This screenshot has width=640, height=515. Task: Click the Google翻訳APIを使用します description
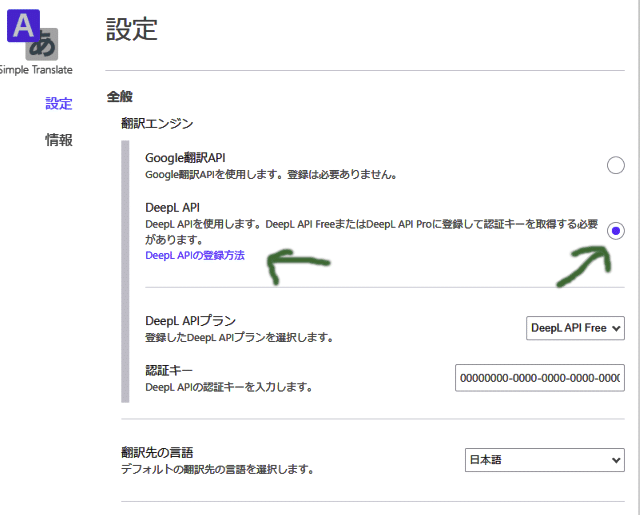tap(271, 175)
